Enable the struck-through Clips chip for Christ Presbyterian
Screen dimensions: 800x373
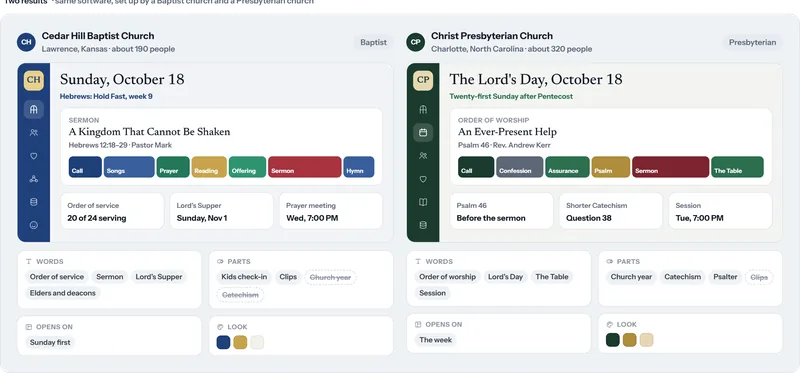[x=759, y=277]
